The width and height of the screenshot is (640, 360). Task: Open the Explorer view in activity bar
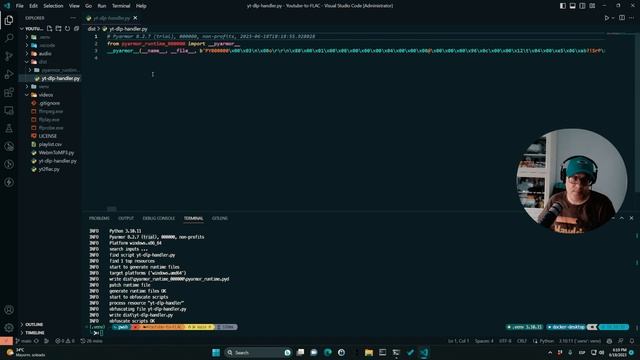(x=9, y=20)
